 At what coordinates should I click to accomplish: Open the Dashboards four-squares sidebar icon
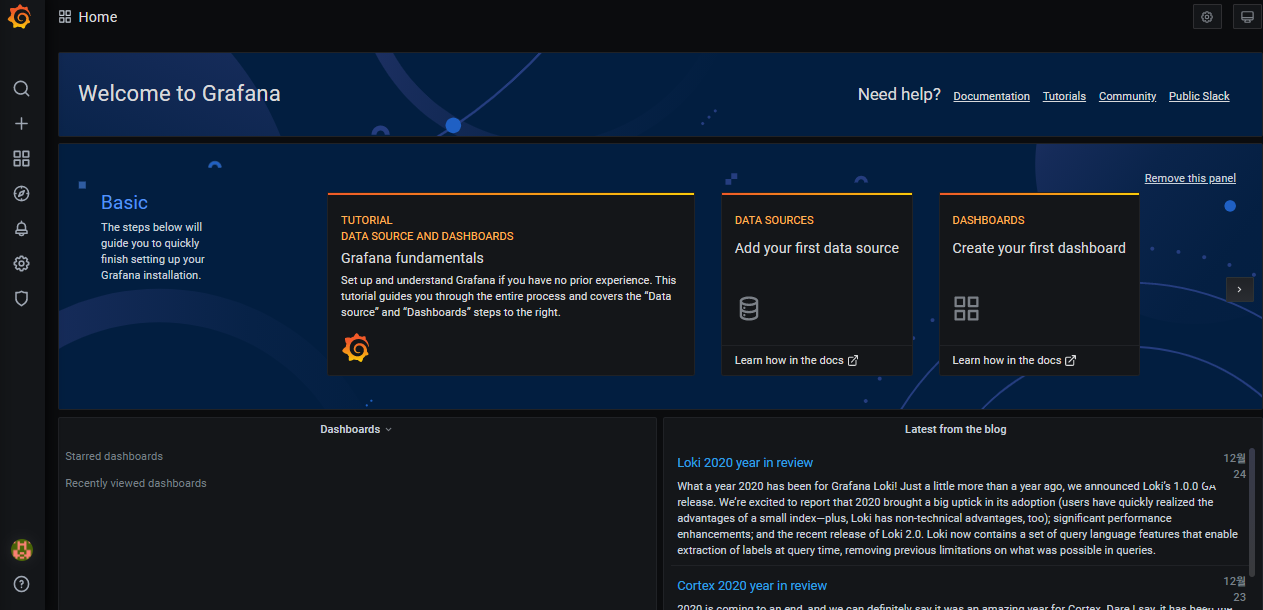(x=21, y=158)
